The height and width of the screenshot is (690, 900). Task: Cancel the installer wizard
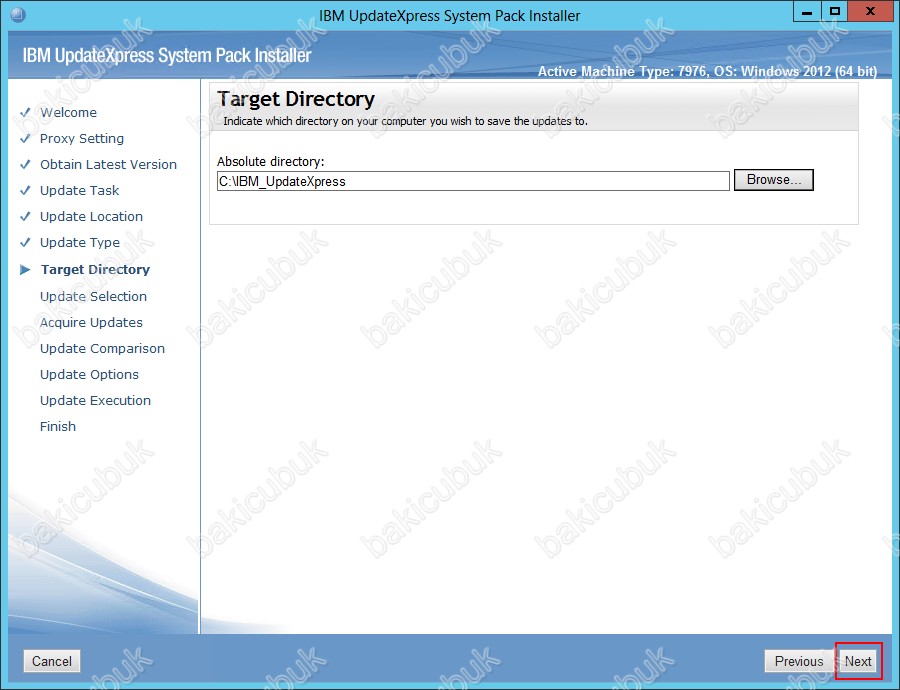(x=52, y=661)
